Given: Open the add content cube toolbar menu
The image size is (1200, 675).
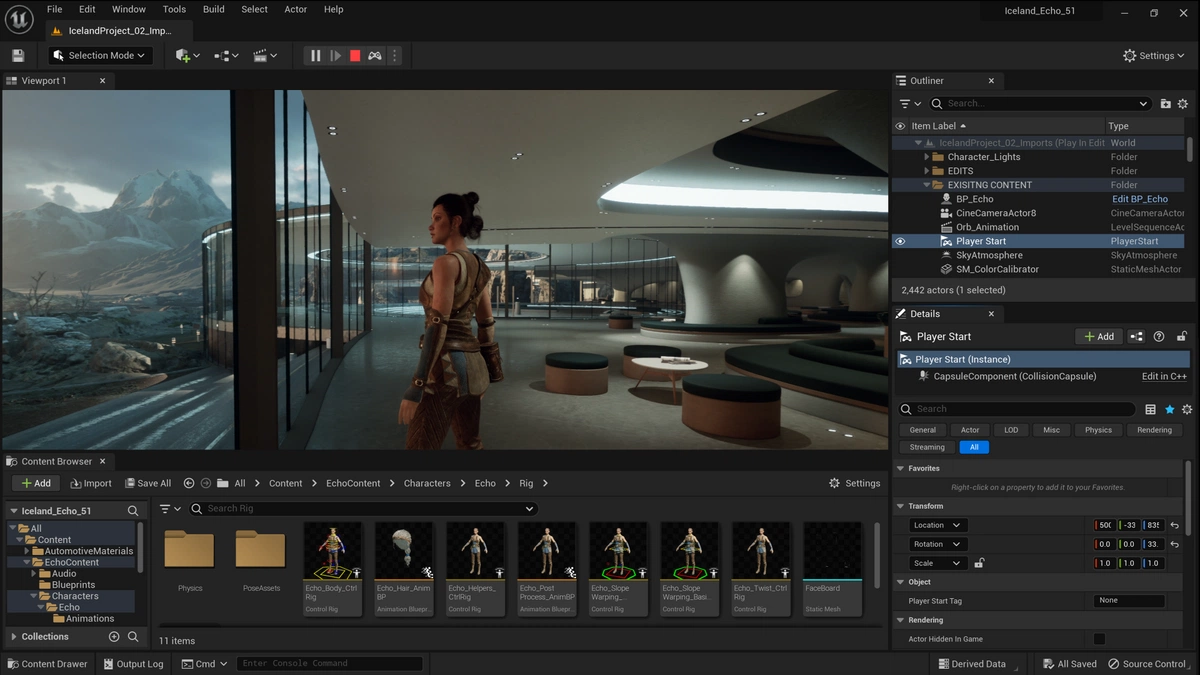Looking at the screenshot, I should [x=187, y=56].
